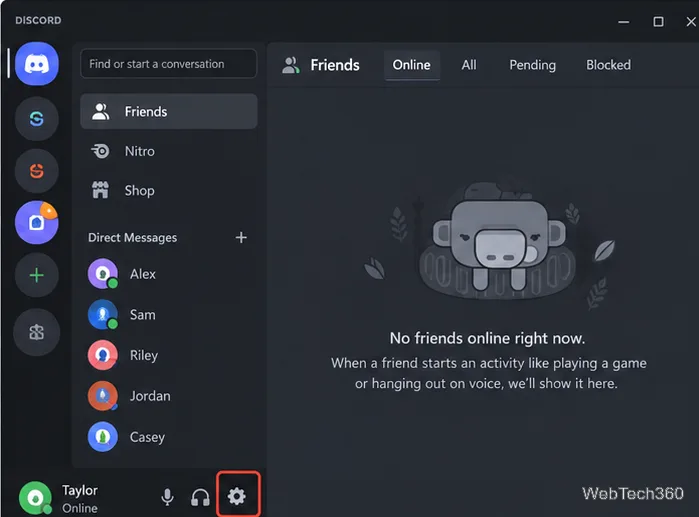Open the orange S server icon
Screen dimensions: 699x517
(37, 171)
